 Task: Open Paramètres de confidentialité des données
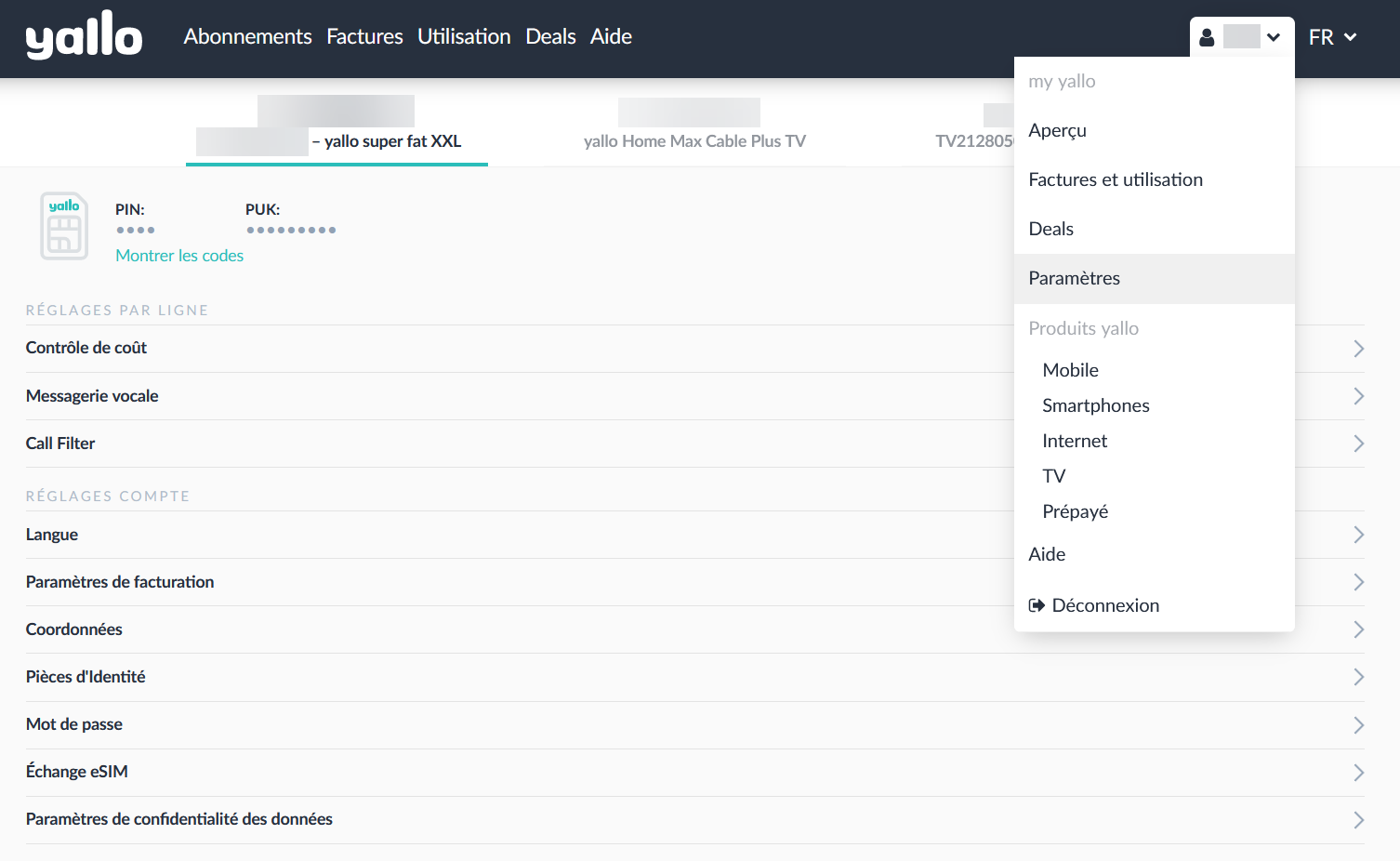point(695,820)
